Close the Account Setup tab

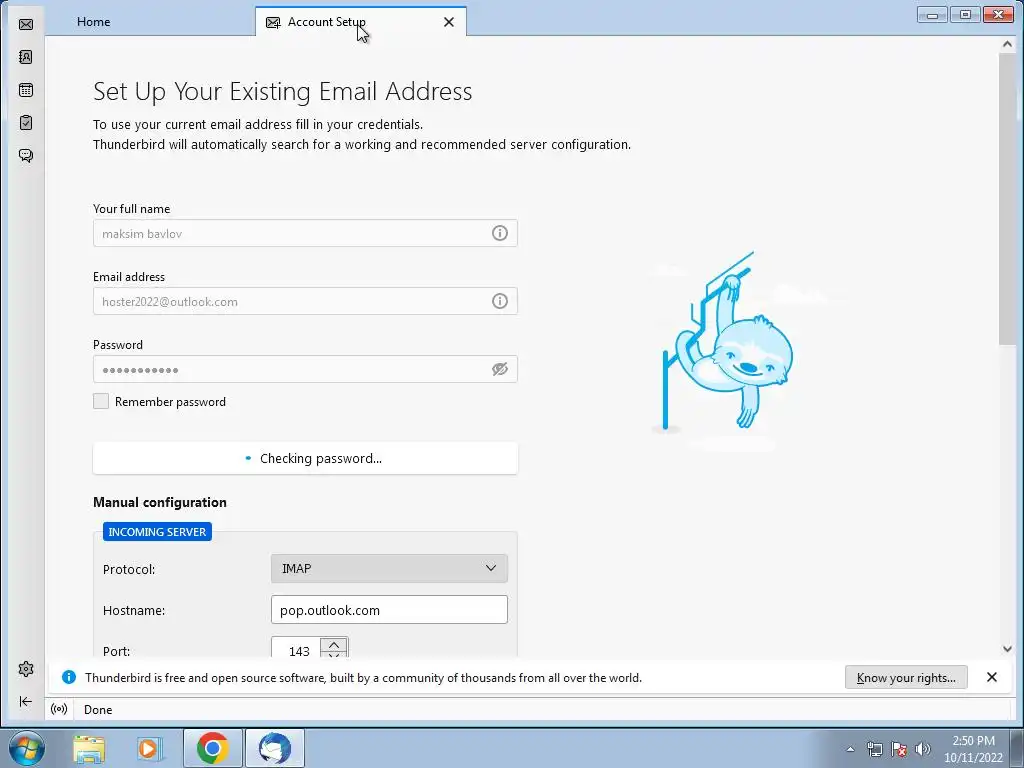click(449, 22)
